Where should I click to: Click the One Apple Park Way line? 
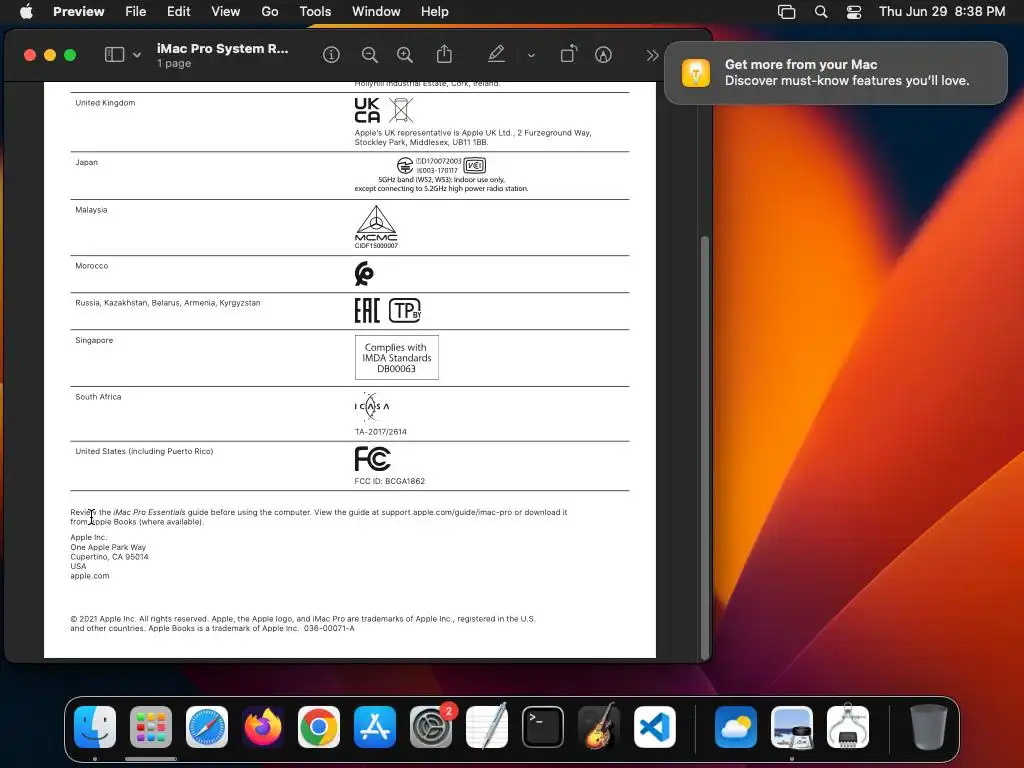click(x=108, y=547)
